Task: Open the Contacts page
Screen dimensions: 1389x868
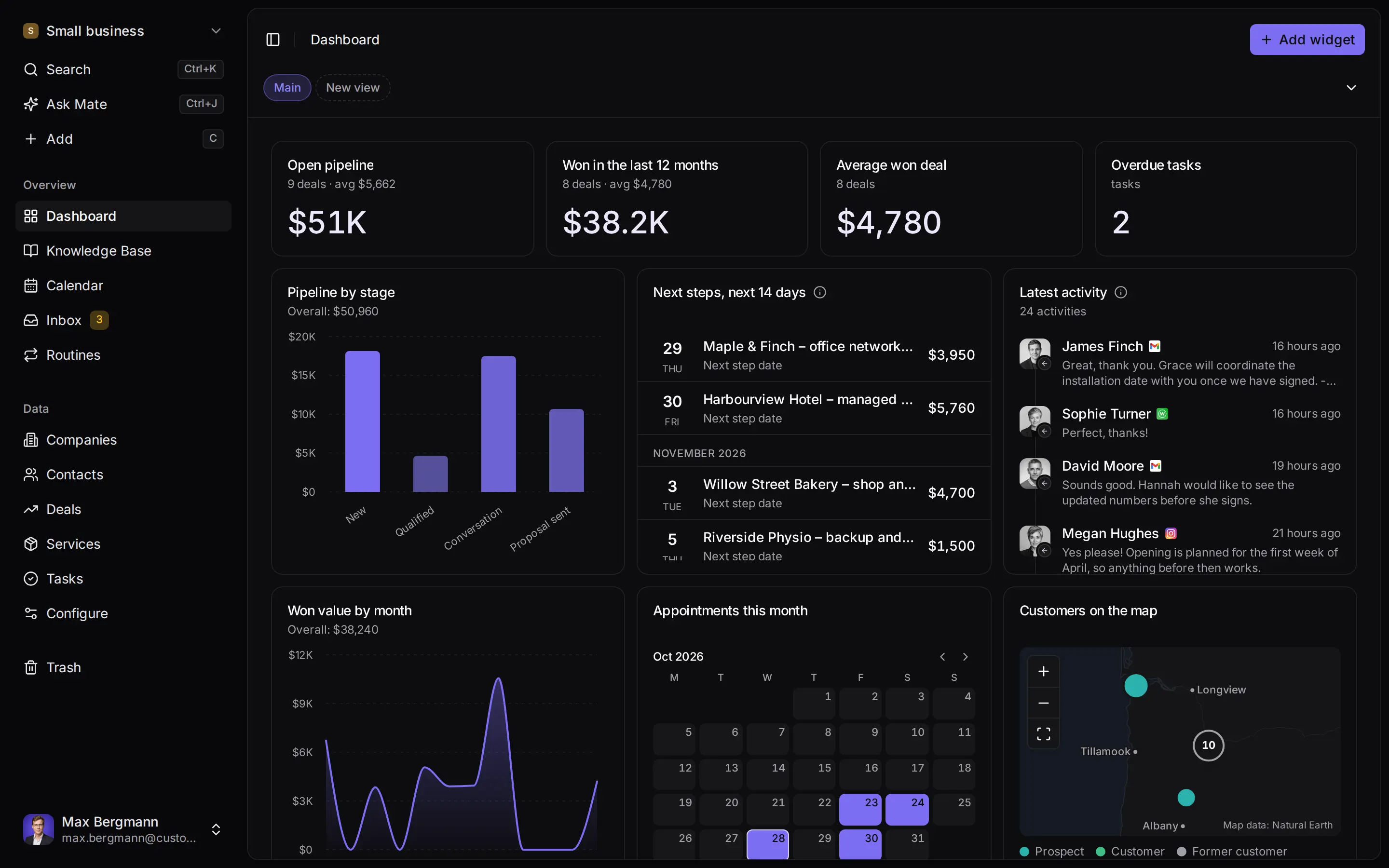Action: click(123, 475)
